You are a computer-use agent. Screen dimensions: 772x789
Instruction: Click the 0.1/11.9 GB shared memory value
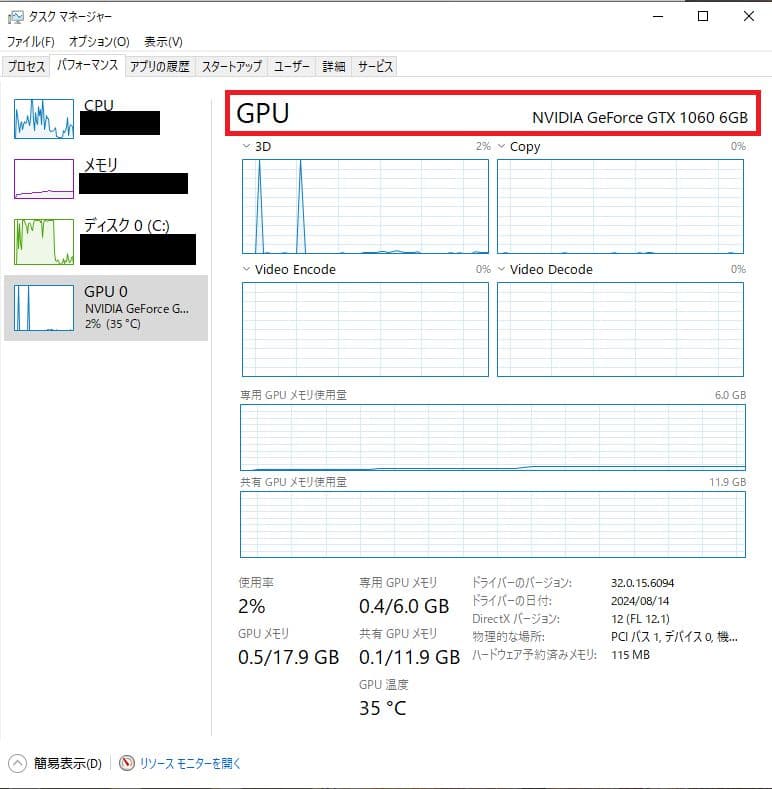pos(410,657)
